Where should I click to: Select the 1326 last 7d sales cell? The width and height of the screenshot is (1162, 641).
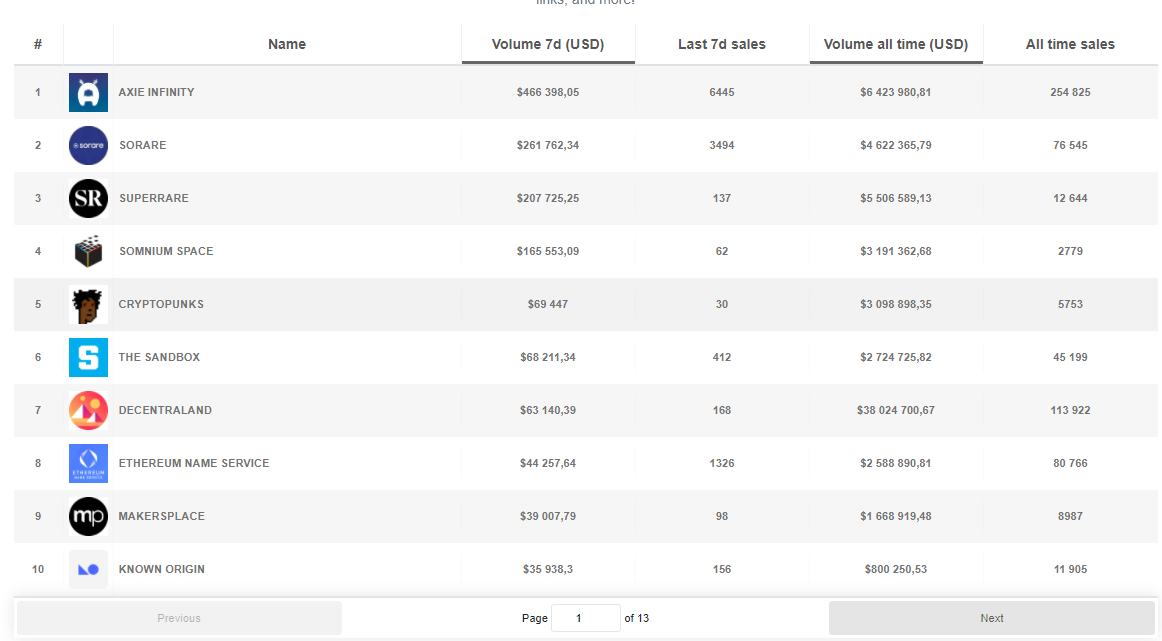pos(722,463)
